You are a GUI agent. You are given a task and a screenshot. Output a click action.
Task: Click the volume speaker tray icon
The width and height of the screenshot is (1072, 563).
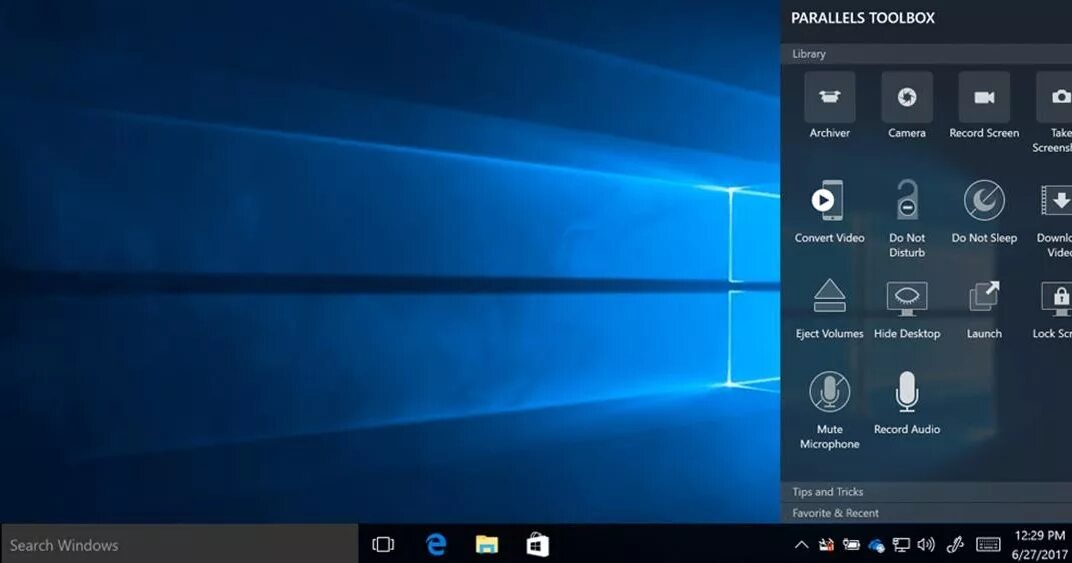pos(926,545)
